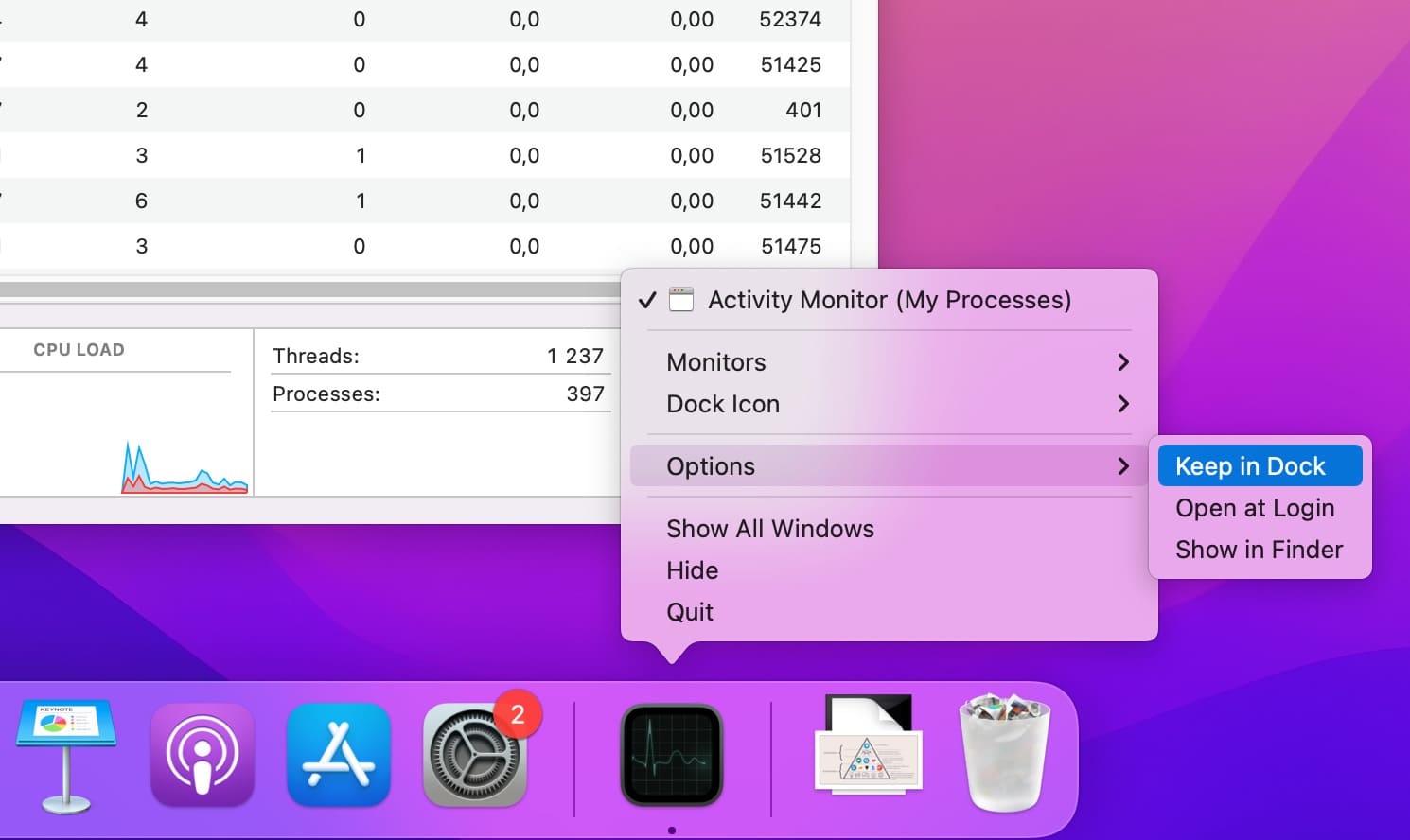Quit Activity Monitor from dock menu
This screenshot has width=1410, height=840.
[890, 612]
